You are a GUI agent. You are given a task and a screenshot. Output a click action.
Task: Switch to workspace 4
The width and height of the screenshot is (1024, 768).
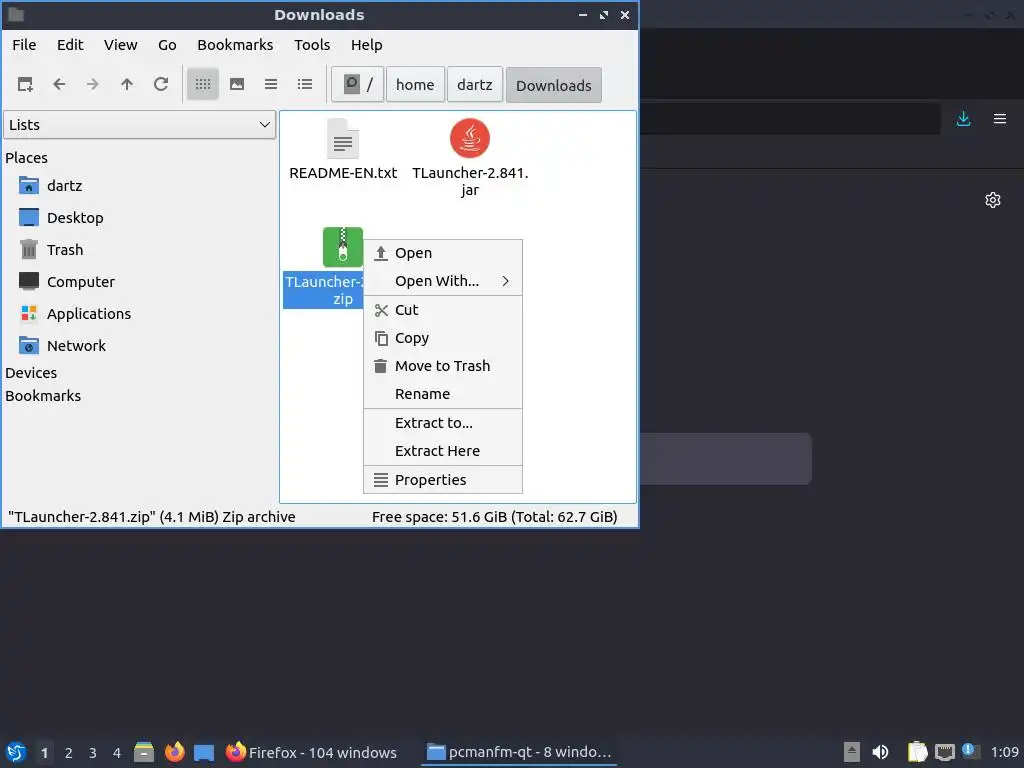click(117, 753)
